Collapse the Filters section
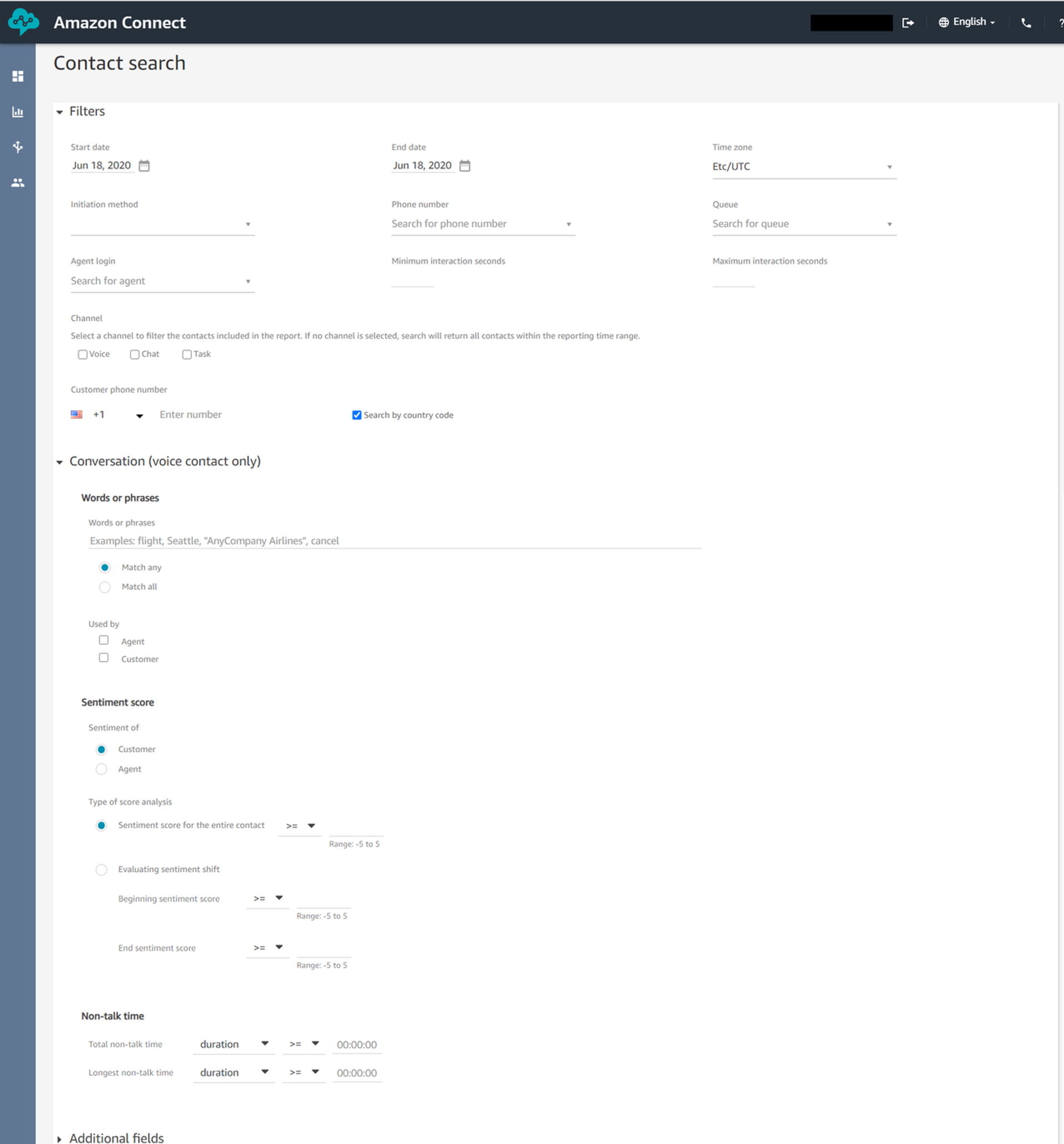 click(59, 112)
